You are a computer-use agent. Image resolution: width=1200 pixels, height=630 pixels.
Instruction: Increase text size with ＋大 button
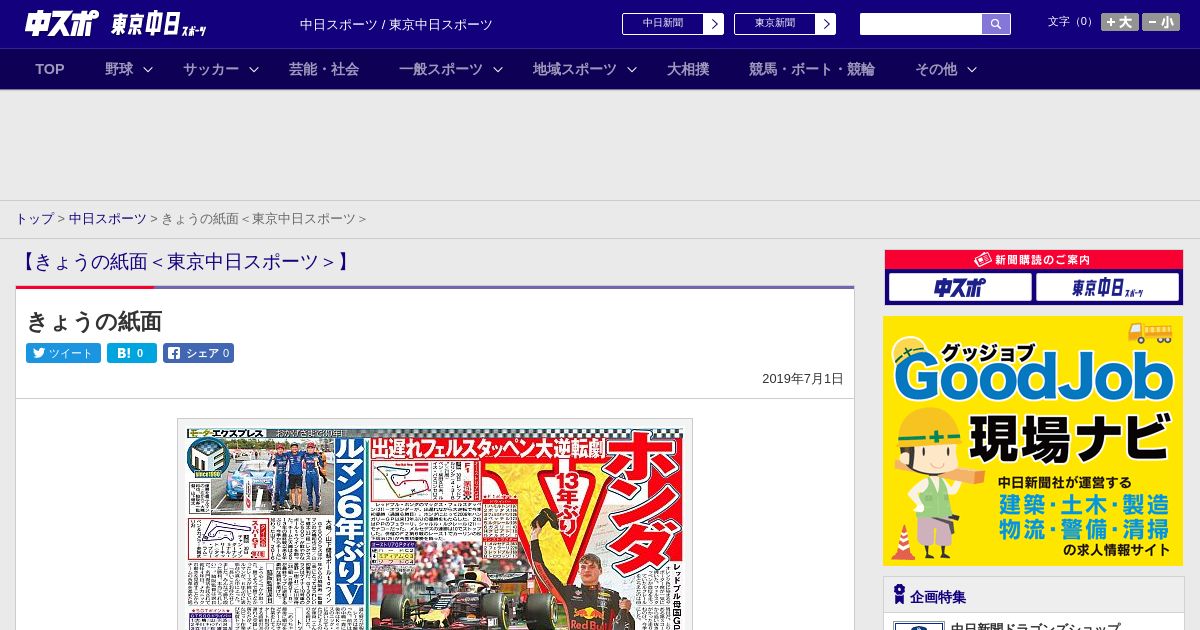1120,22
